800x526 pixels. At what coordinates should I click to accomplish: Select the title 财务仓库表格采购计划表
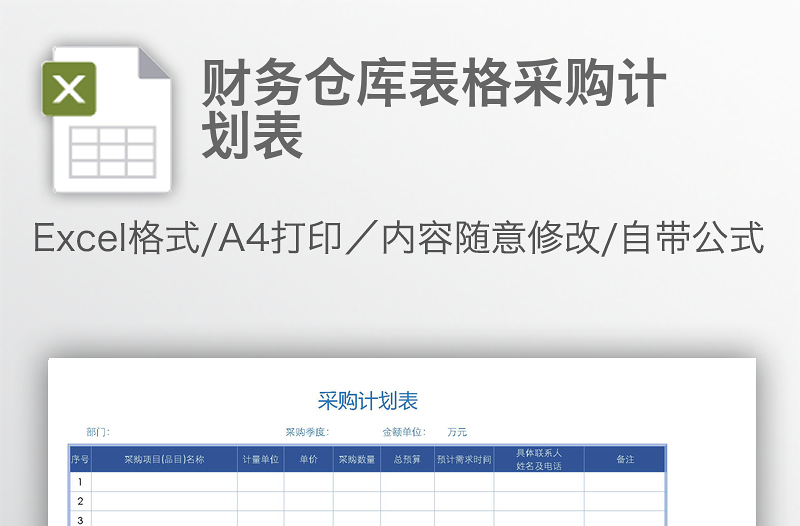coord(434,109)
